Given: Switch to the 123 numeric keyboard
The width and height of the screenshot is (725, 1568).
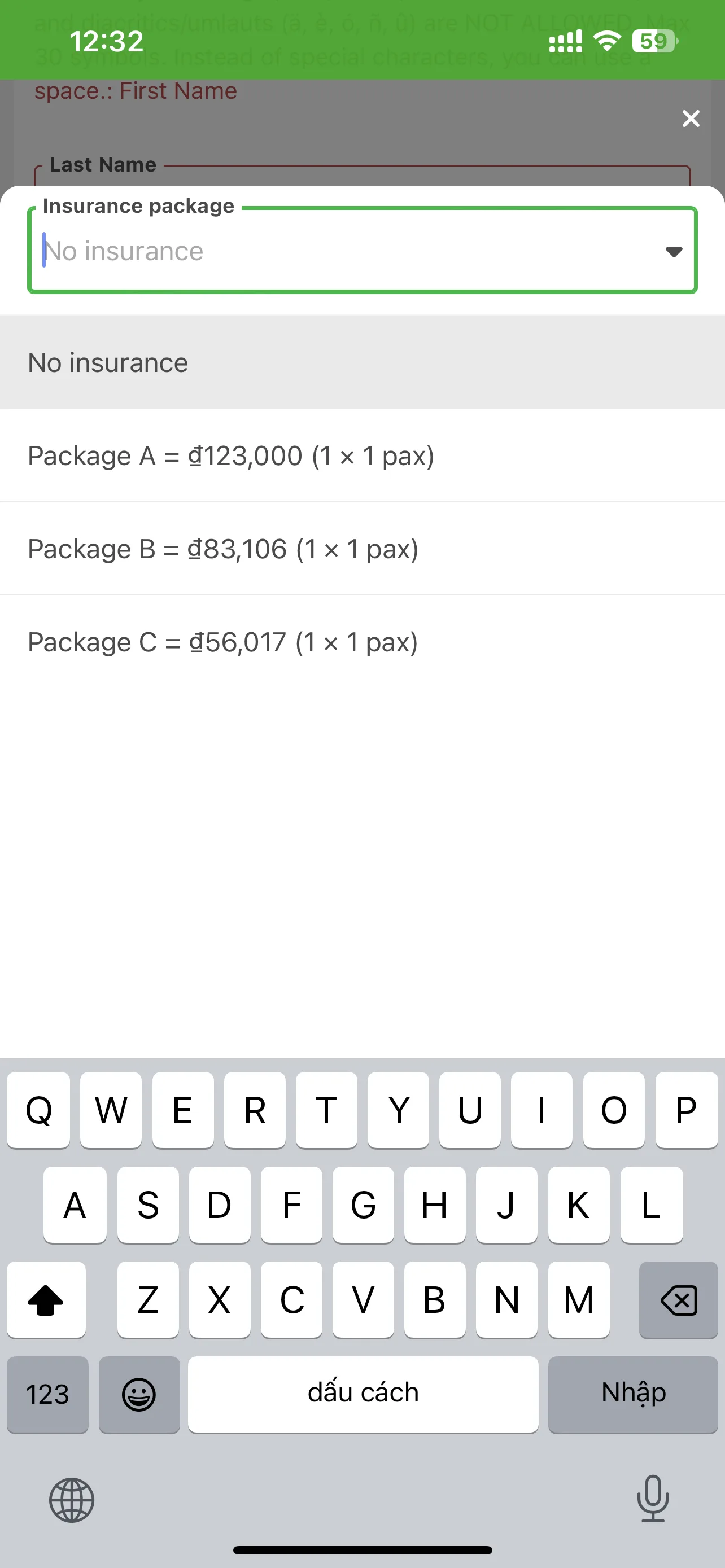Looking at the screenshot, I should 47,1394.
